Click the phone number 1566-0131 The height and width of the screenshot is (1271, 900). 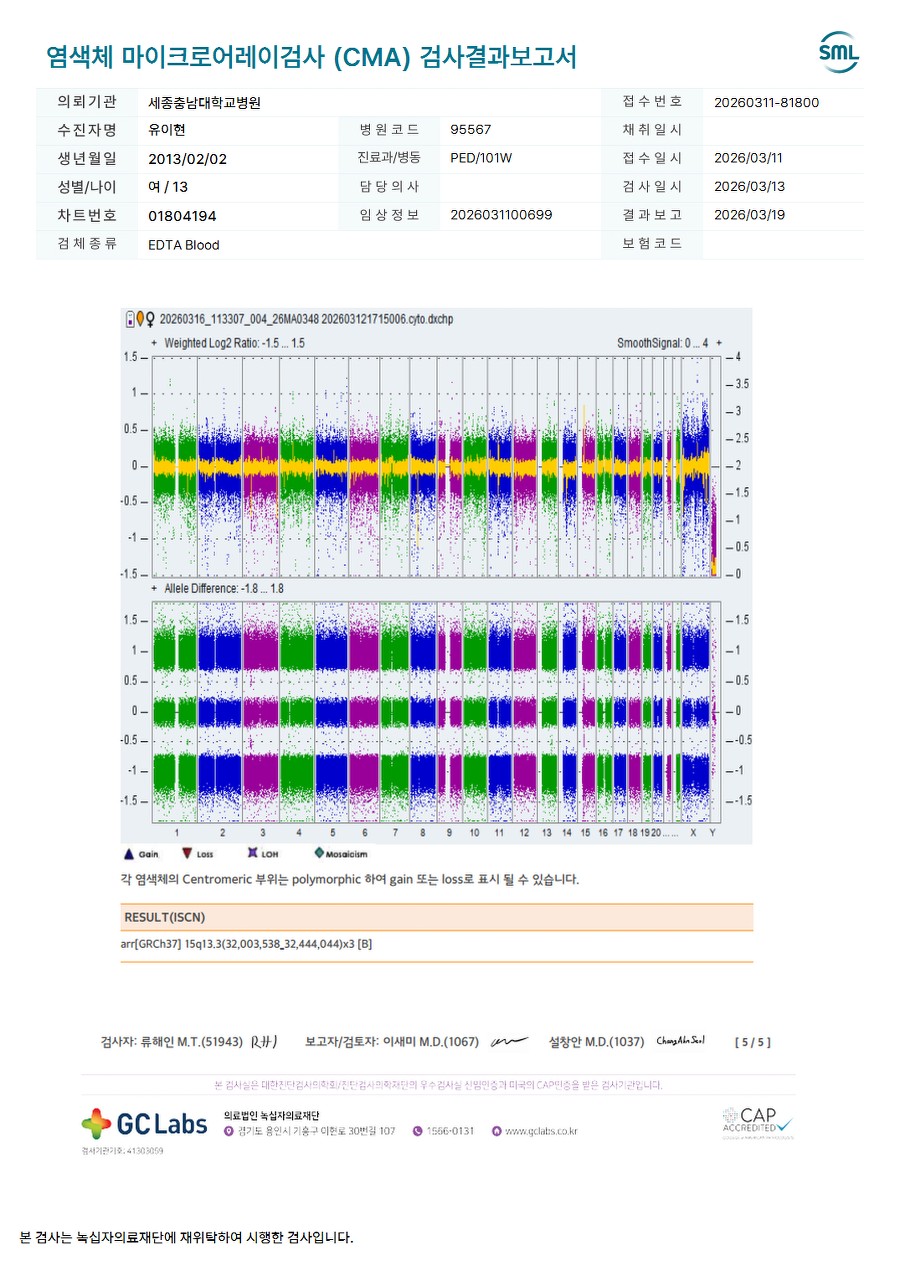(450, 1131)
